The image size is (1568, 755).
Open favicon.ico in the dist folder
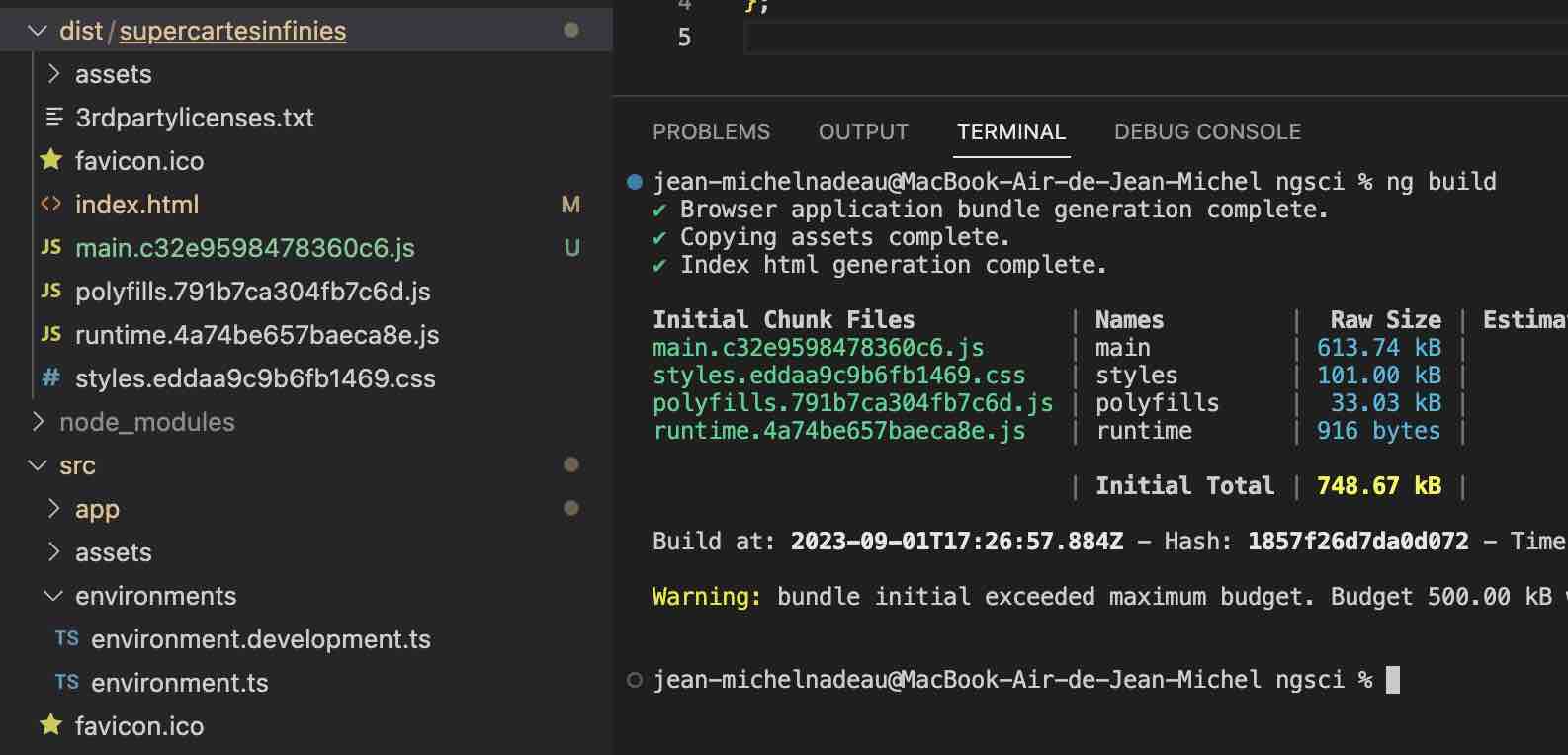(139, 161)
